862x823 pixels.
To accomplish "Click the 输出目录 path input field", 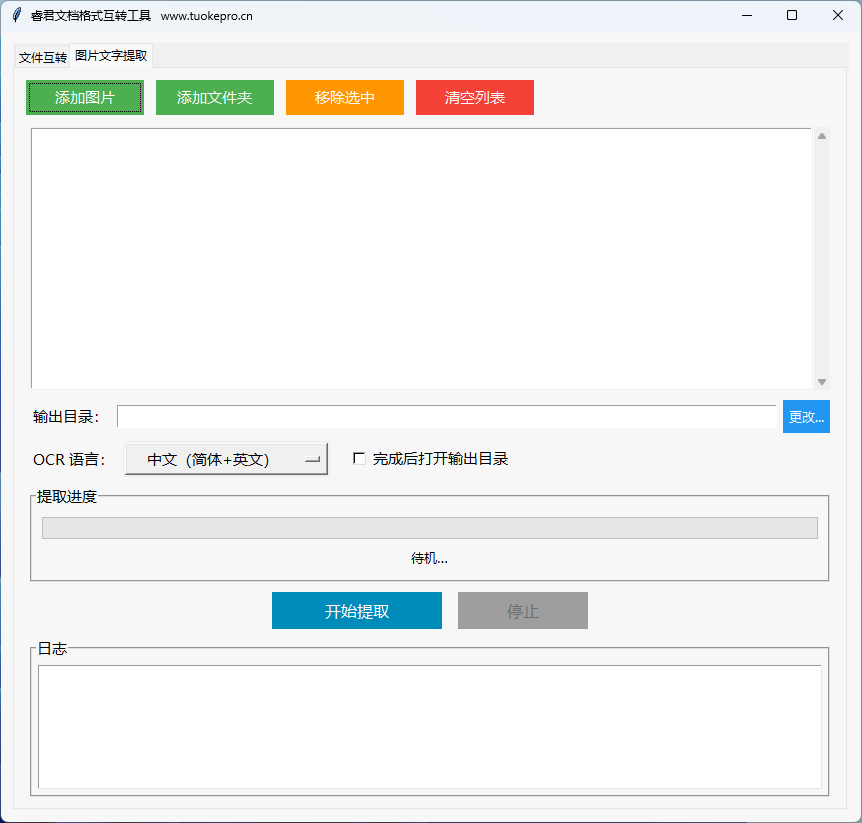I will [446, 417].
